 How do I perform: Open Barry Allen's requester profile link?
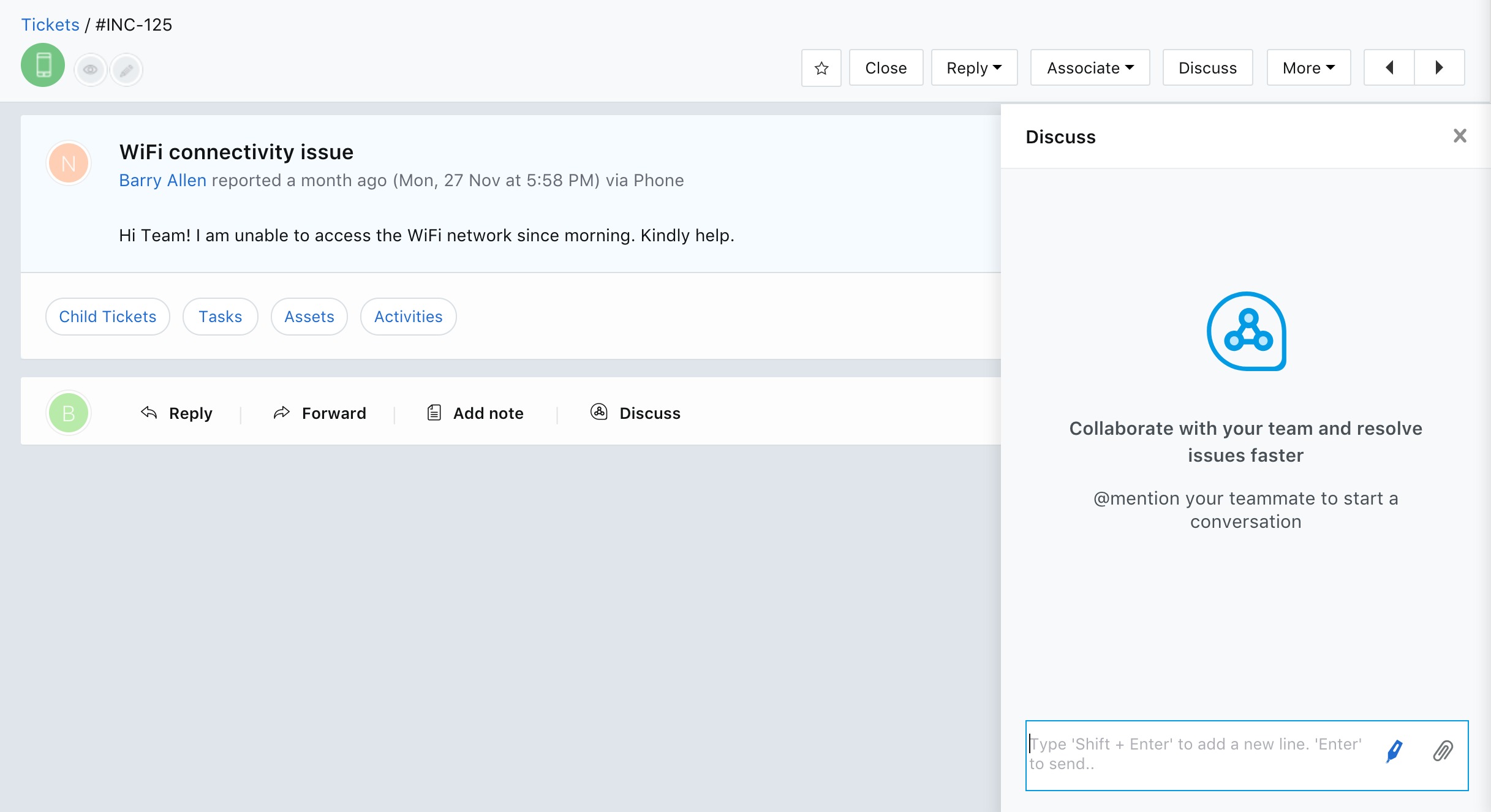(162, 181)
